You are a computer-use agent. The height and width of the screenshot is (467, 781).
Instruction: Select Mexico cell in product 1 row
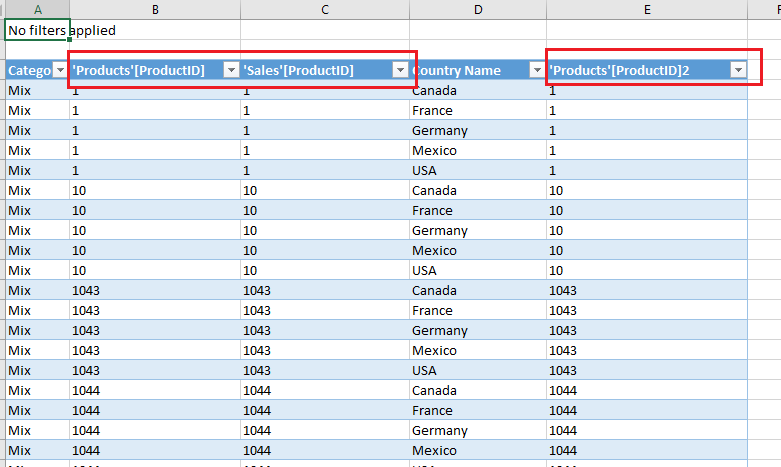click(478, 150)
